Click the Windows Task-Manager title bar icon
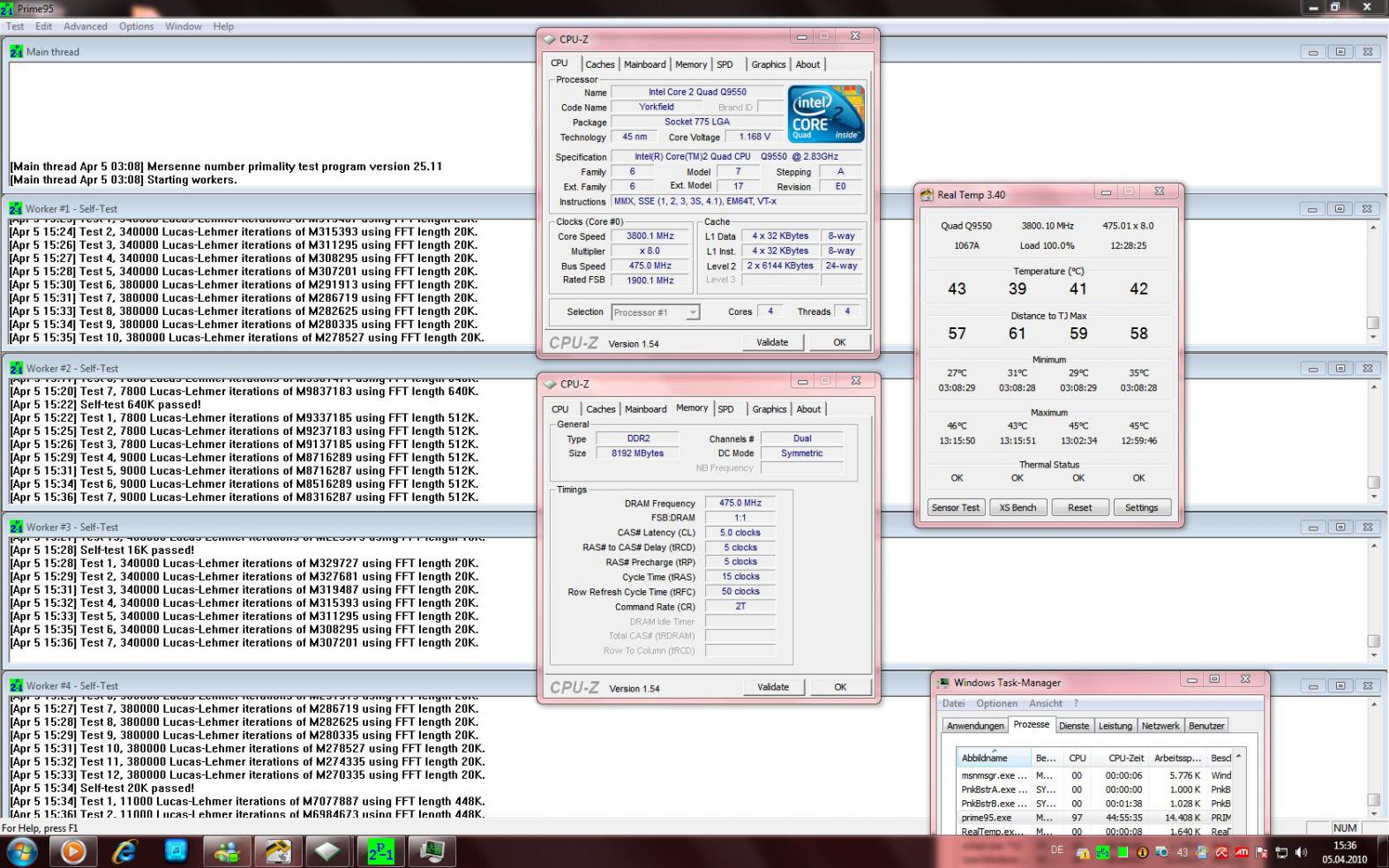 943,683
